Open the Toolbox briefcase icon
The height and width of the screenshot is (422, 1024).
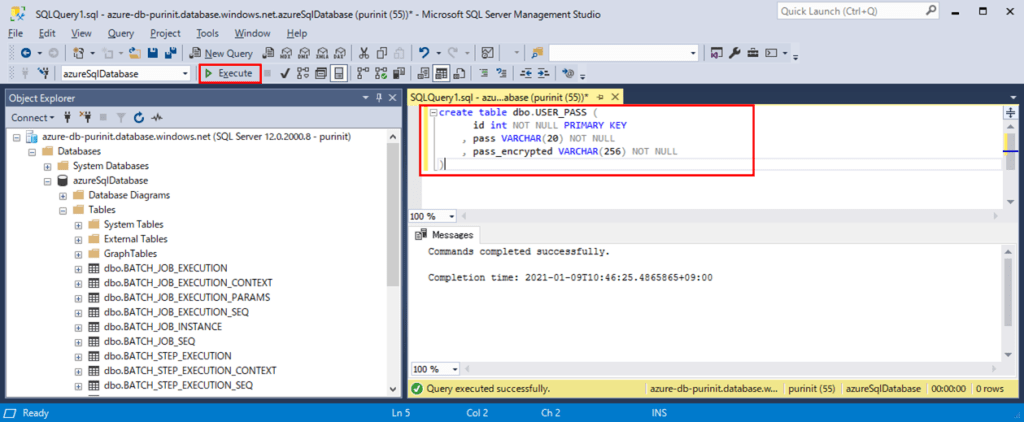(752, 54)
